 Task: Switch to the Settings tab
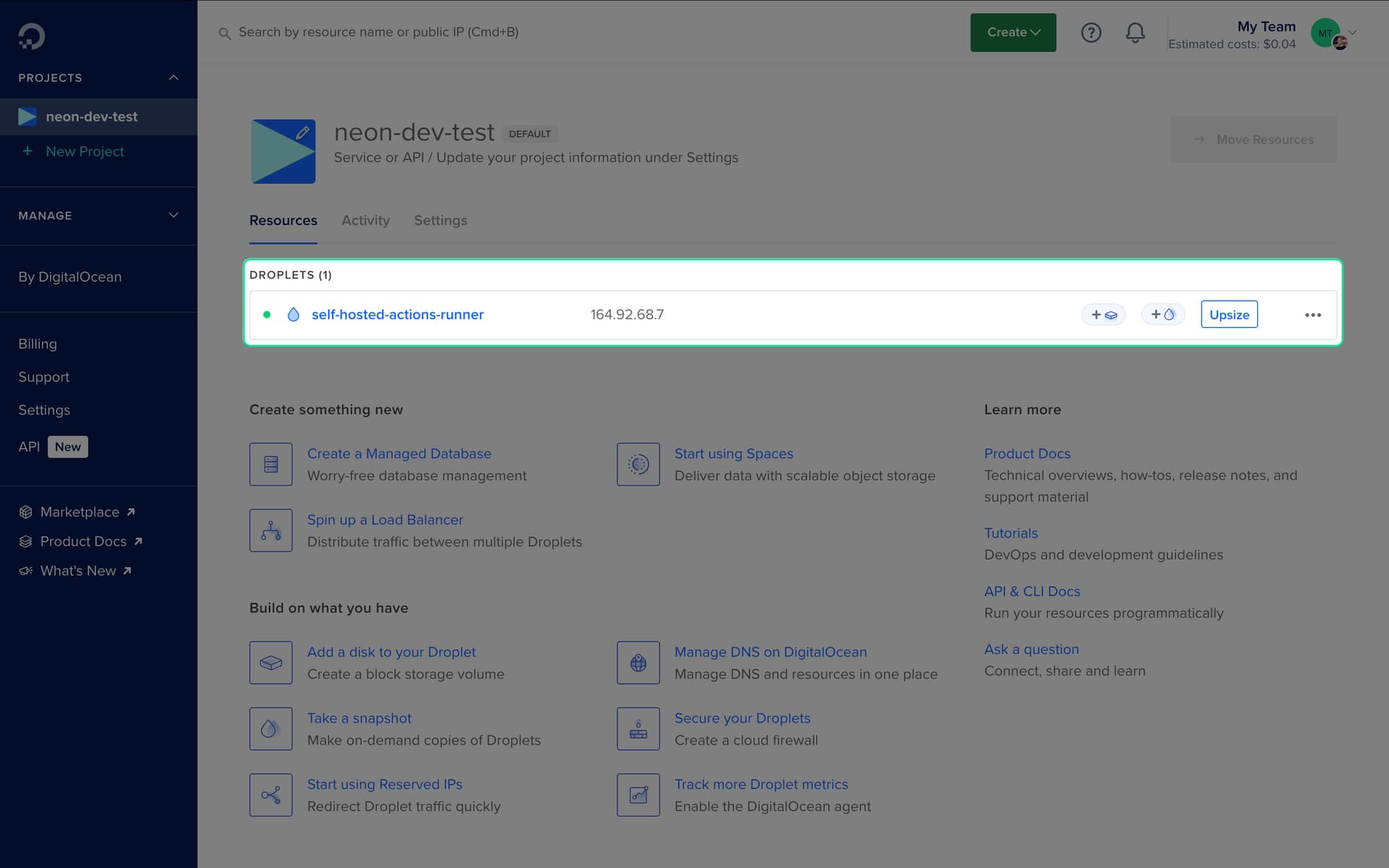[440, 221]
